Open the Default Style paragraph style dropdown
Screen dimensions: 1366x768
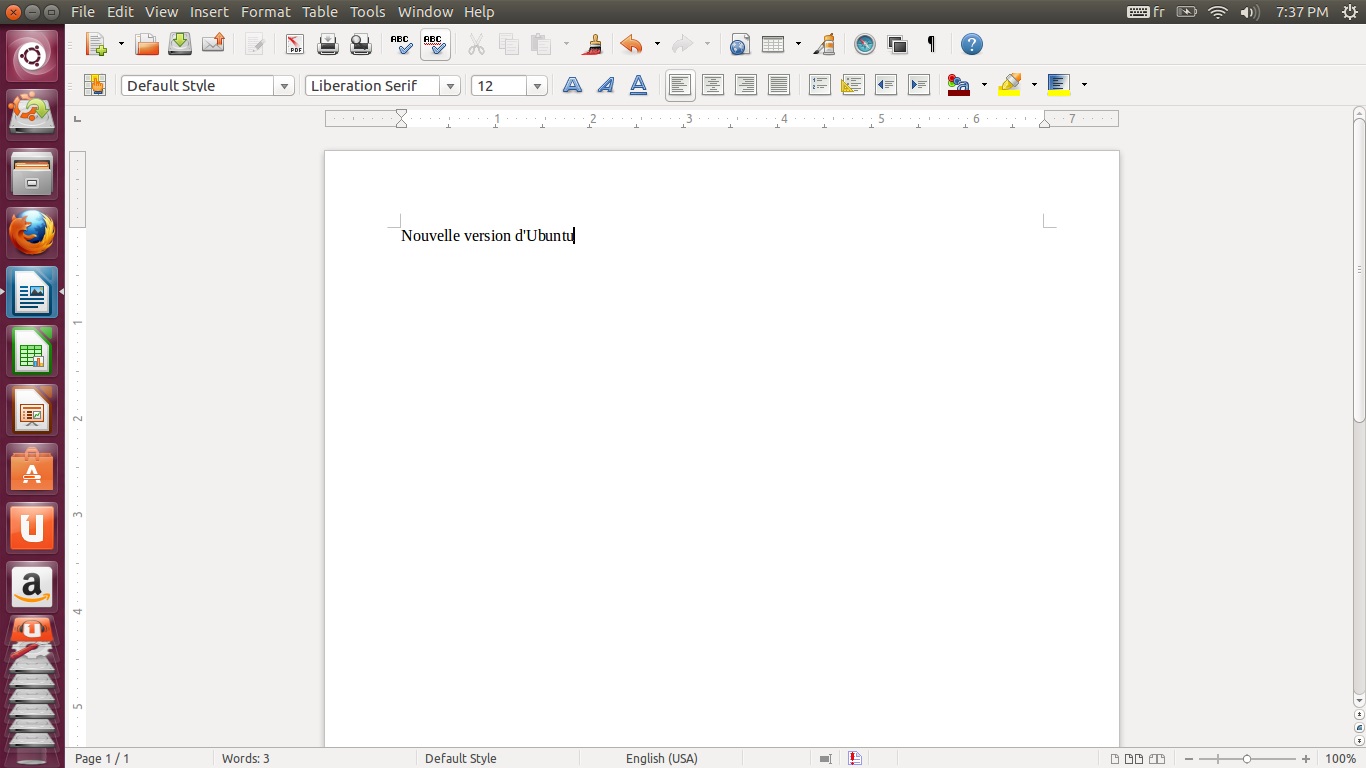point(285,86)
